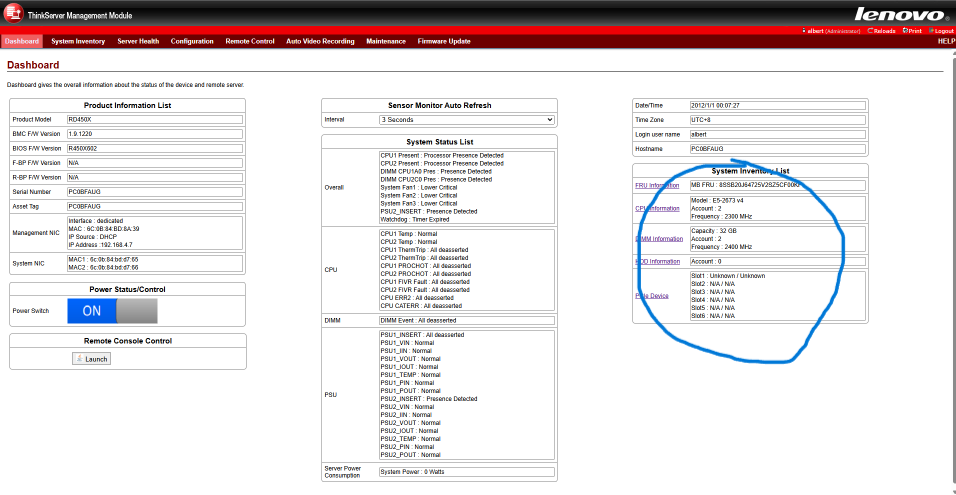956x495 pixels.
Task: Click the System Power 0 Watts field
Action: pyautogui.click(x=466, y=472)
